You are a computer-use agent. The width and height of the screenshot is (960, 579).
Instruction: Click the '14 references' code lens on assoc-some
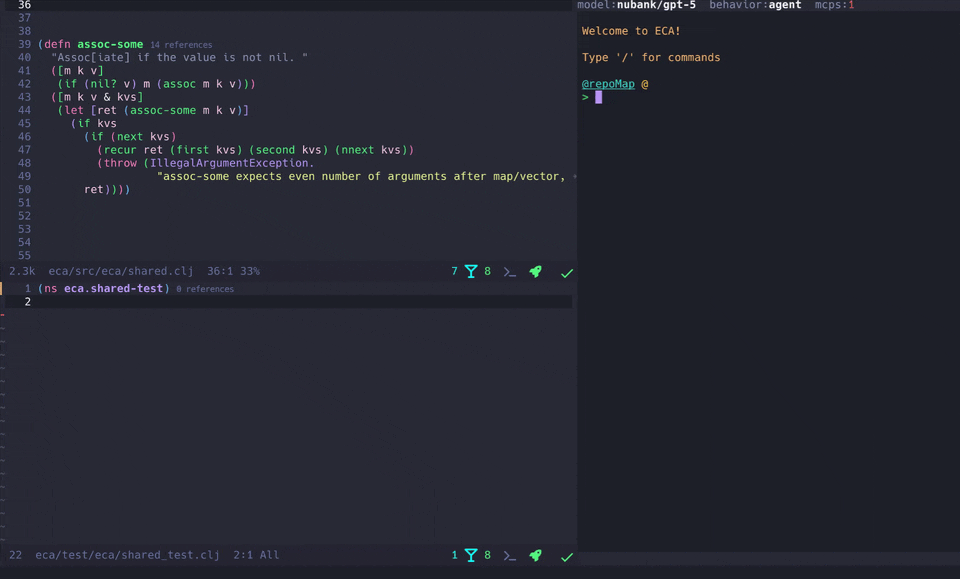click(x=181, y=45)
